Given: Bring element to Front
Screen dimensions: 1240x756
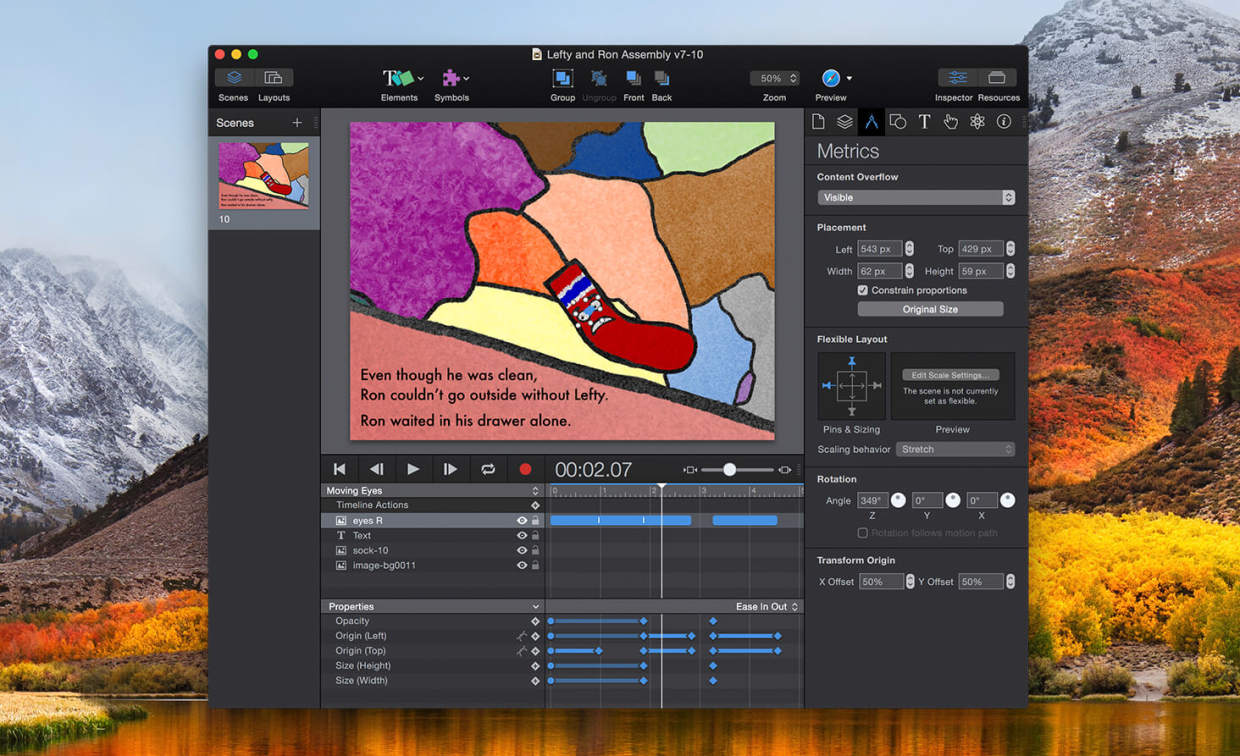Looking at the screenshot, I should tap(633, 79).
